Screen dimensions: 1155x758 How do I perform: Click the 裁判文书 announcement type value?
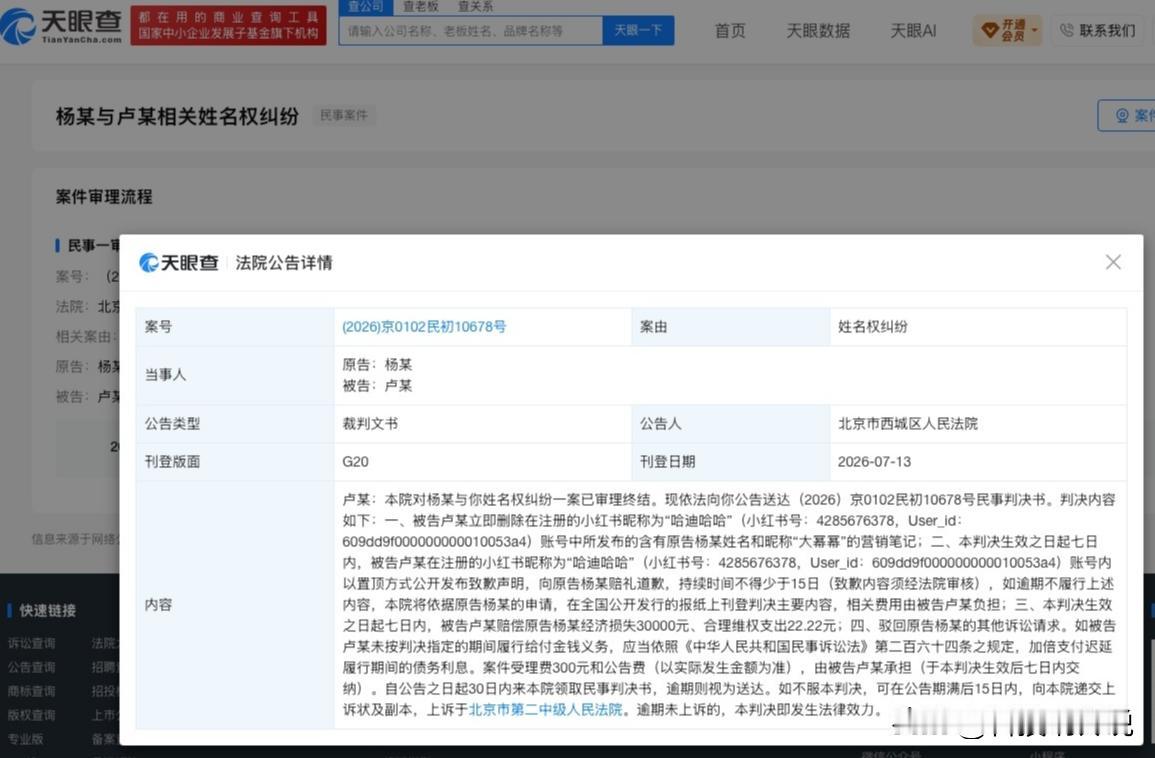click(x=370, y=424)
